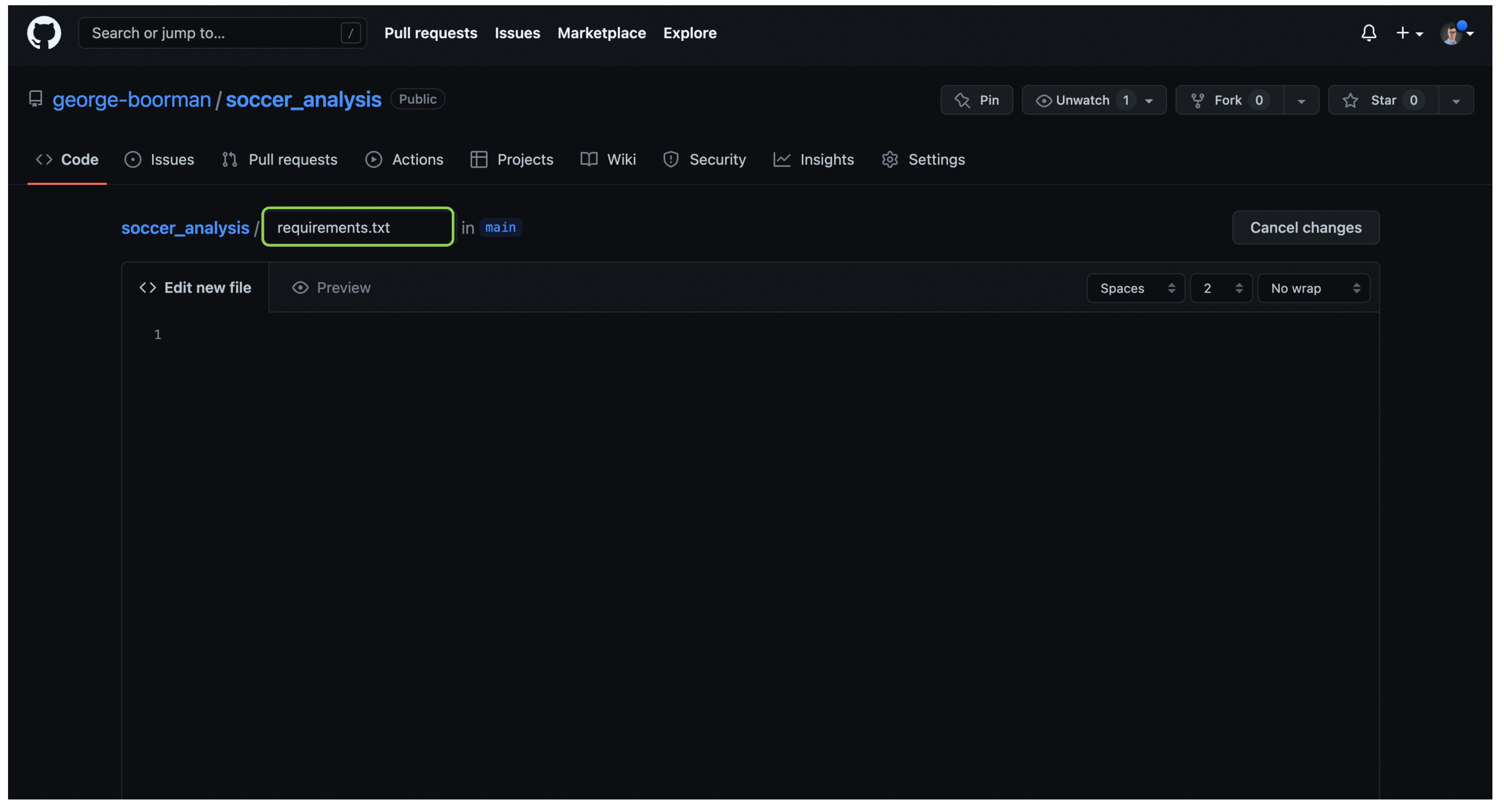
Task: Open Marketplace in the top navigation
Action: (601, 33)
